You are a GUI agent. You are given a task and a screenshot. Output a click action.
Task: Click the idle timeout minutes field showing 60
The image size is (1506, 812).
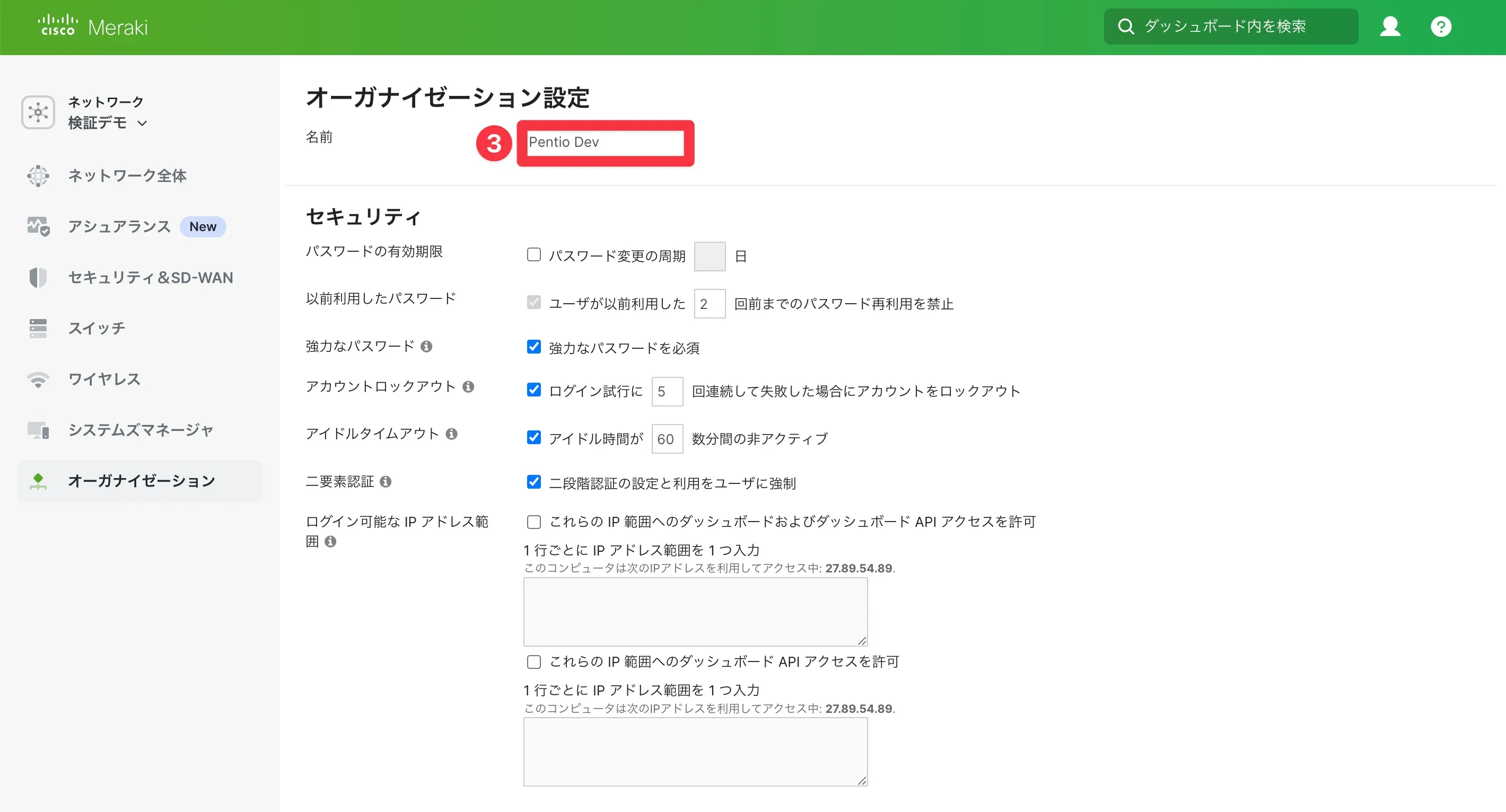click(667, 439)
